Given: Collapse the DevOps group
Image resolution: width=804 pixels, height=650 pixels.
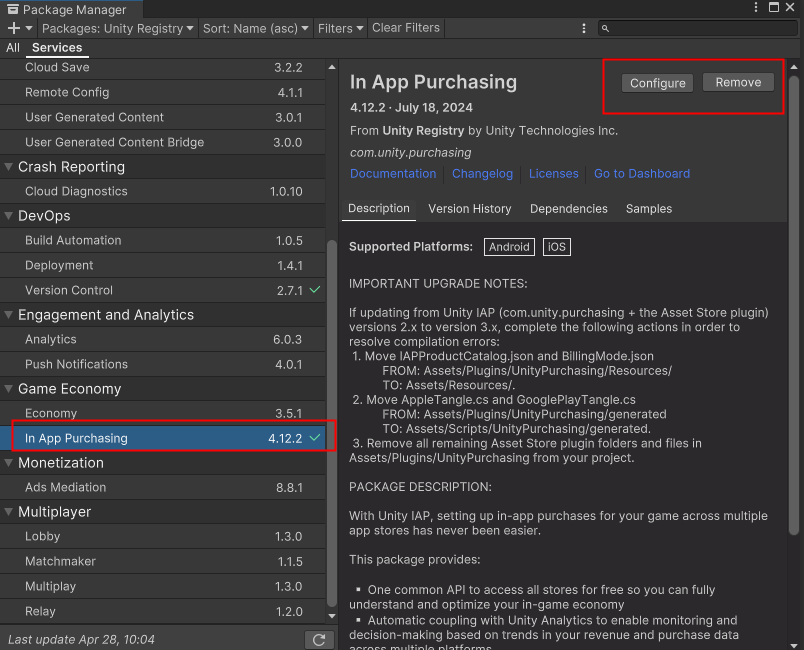Looking at the screenshot, I should click(x=8, y=216).
